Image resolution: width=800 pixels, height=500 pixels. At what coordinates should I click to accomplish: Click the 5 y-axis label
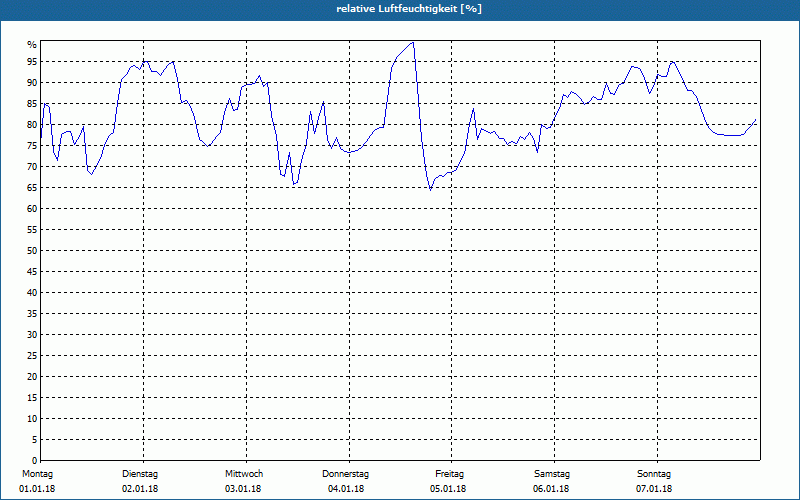click(34, 439)
